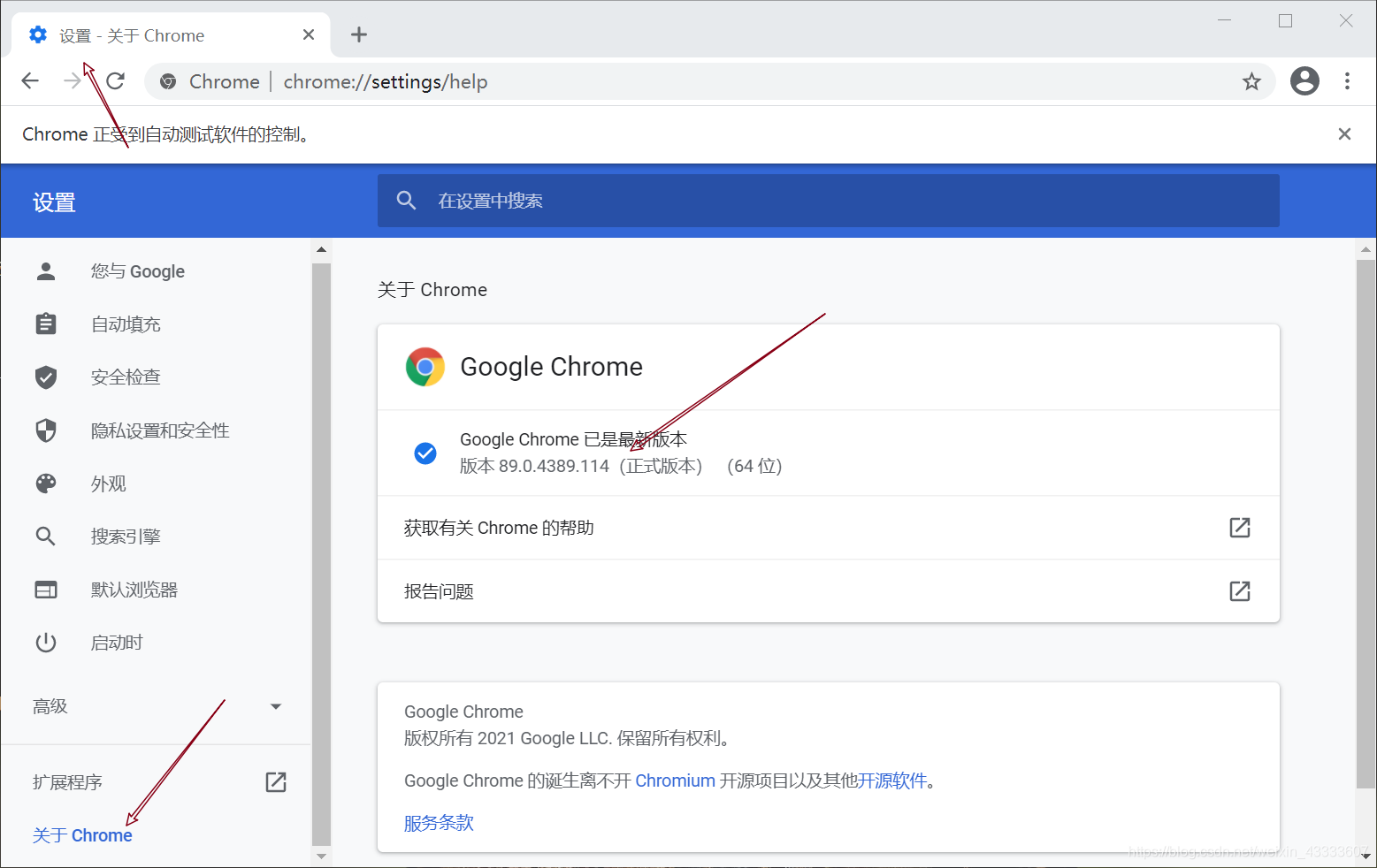Click the palette icon for 外观
The width and height of the screenshot is (1377, 868).
[46, 483]
